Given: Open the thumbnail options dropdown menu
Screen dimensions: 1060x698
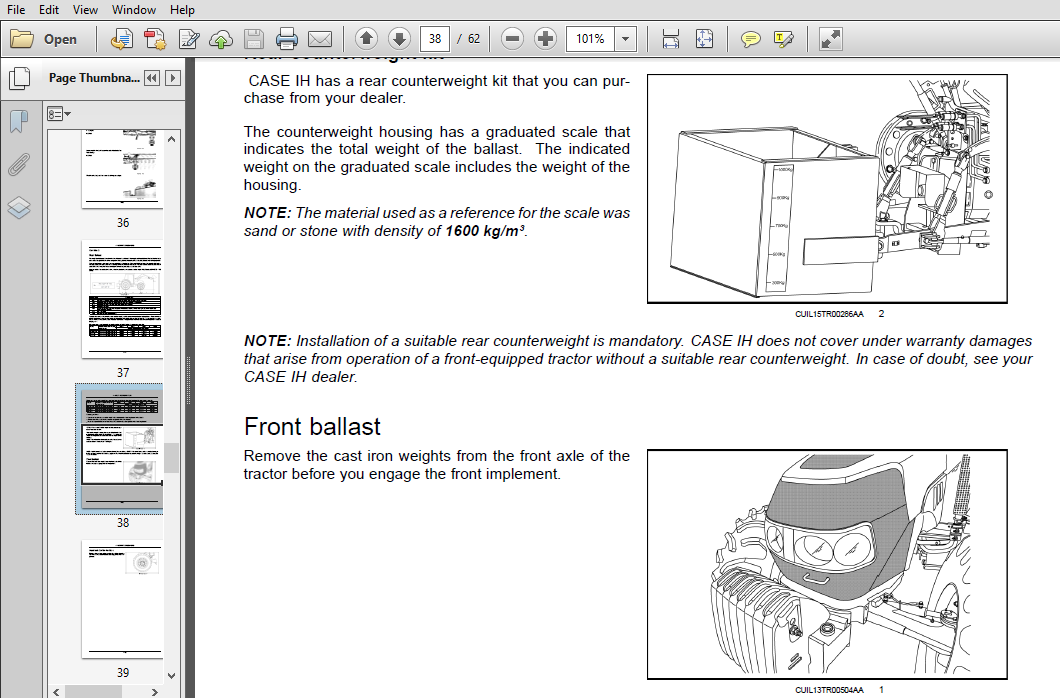Looking at the screenshot, I should 59,114.
